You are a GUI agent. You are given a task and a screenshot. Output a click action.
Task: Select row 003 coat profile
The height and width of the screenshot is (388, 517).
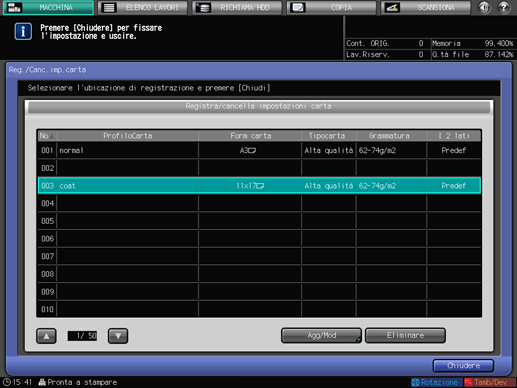coord(259,186)
